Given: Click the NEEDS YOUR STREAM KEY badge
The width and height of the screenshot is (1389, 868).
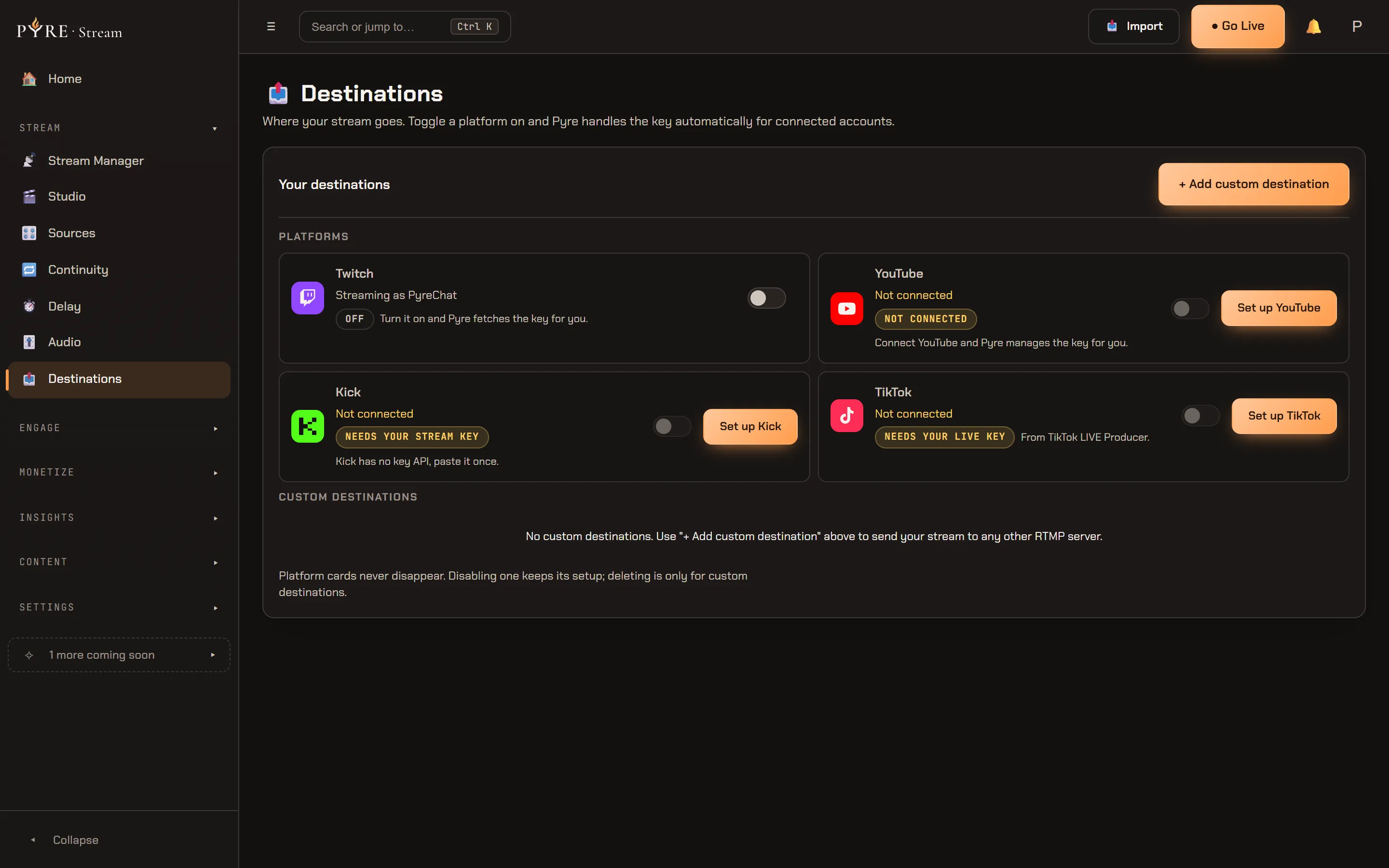Looking at the screenshot, I should [x=411, y=437].
